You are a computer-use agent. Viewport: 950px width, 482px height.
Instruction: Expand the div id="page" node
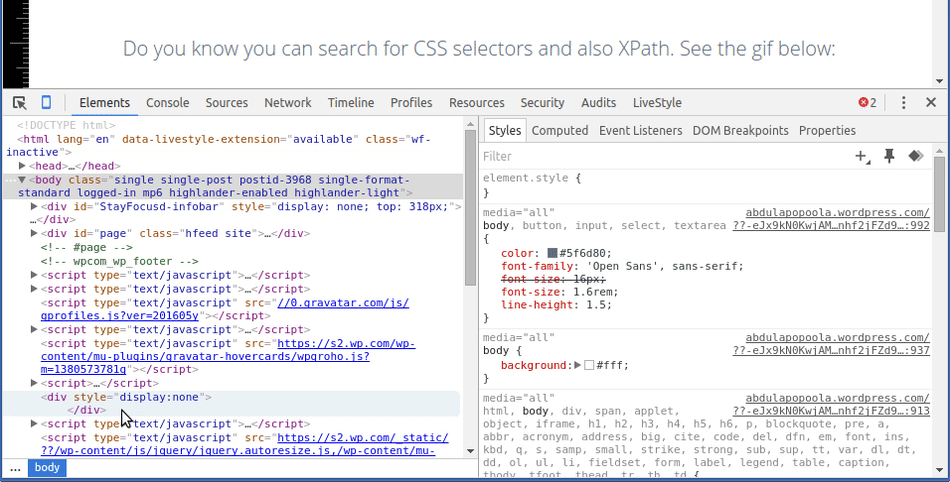(35, 233)
